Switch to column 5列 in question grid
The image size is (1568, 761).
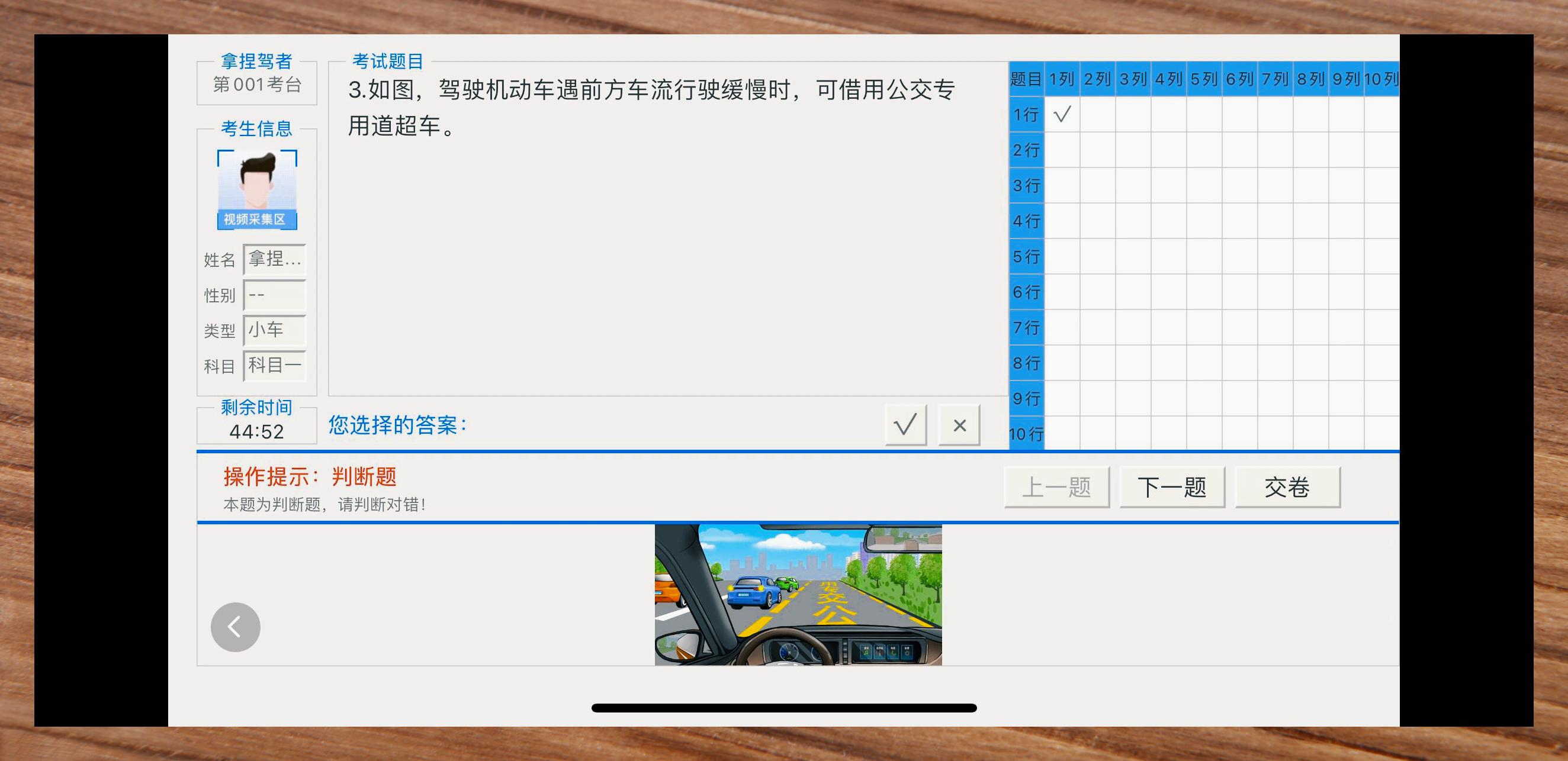1204,78
